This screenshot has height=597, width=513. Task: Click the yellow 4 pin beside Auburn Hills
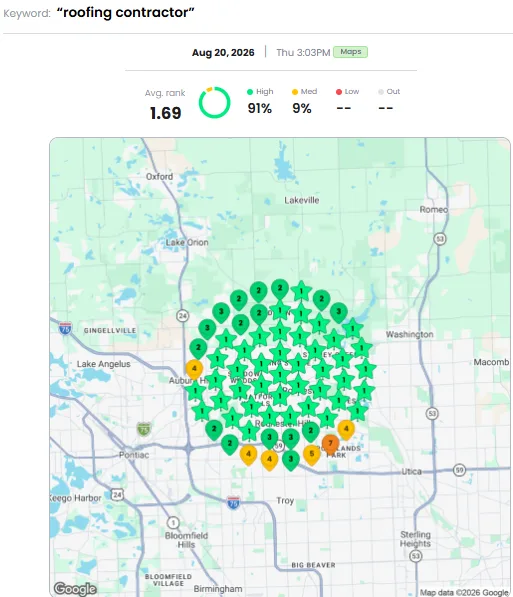click(194, 370)
